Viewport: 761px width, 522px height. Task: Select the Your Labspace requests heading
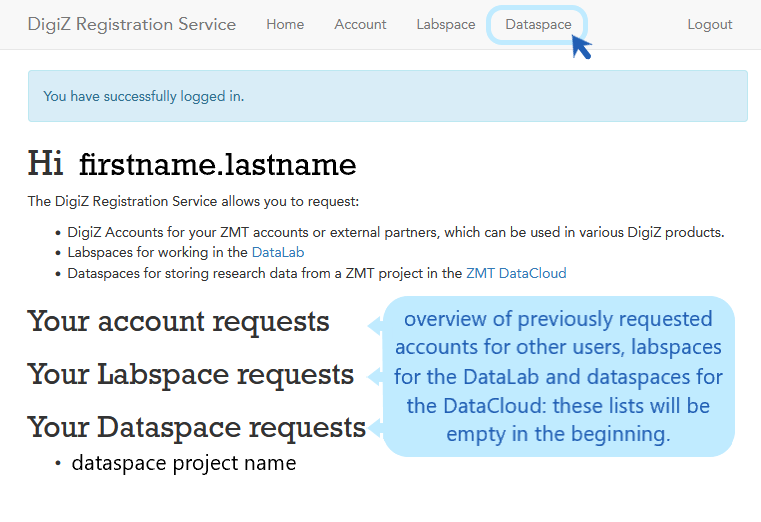click(190, 374)
